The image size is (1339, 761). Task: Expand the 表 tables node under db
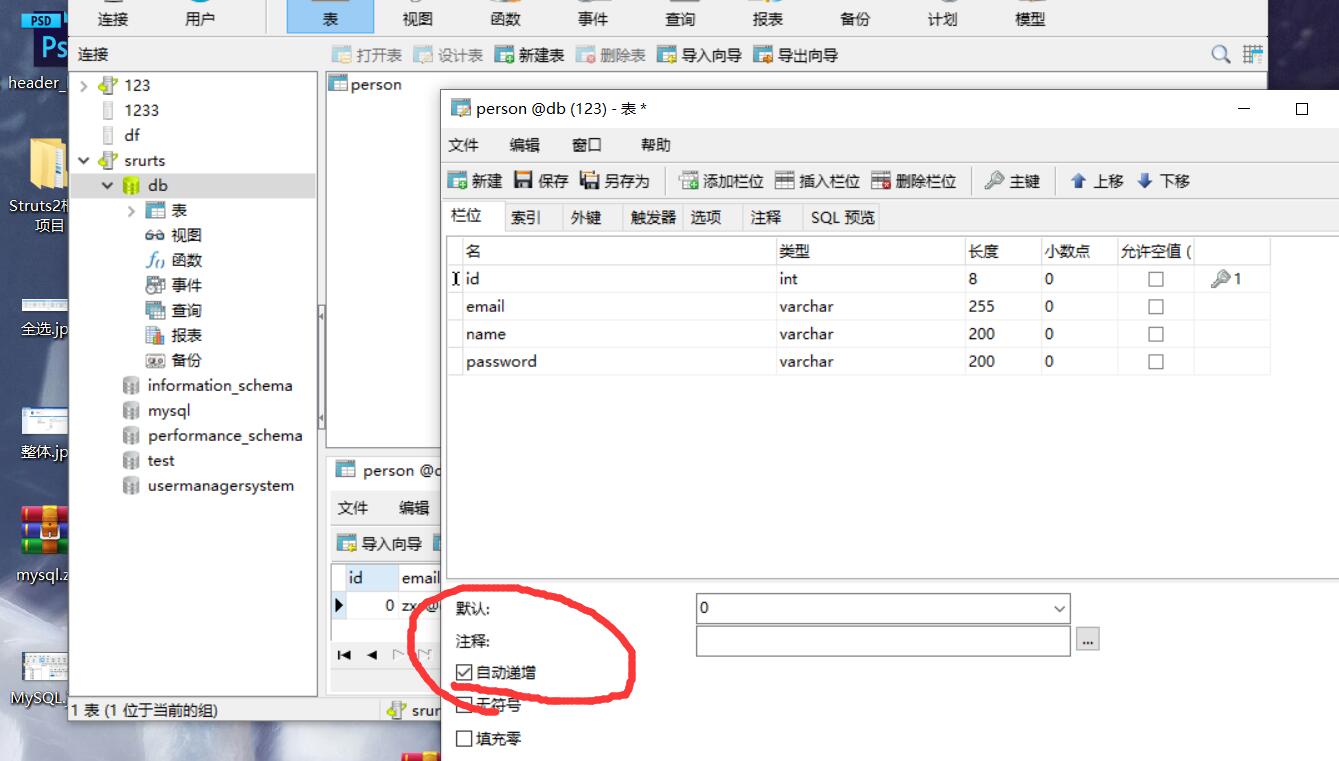(x=129, y=210)
